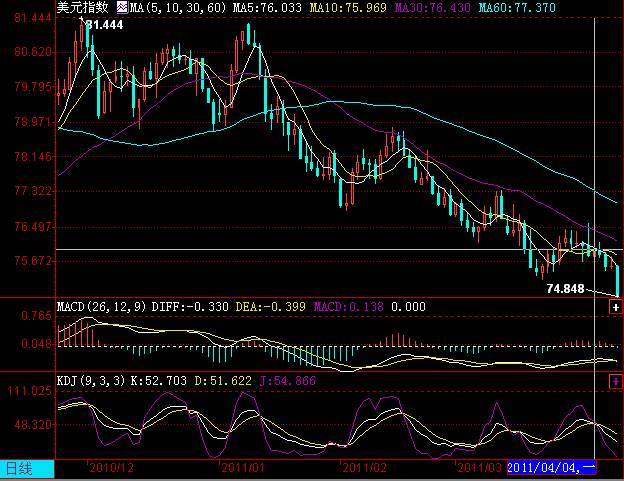The height and width of the screenshot is (481, 624).
Task: Click the 2011/03 date marker
Action: click(480, 468)
